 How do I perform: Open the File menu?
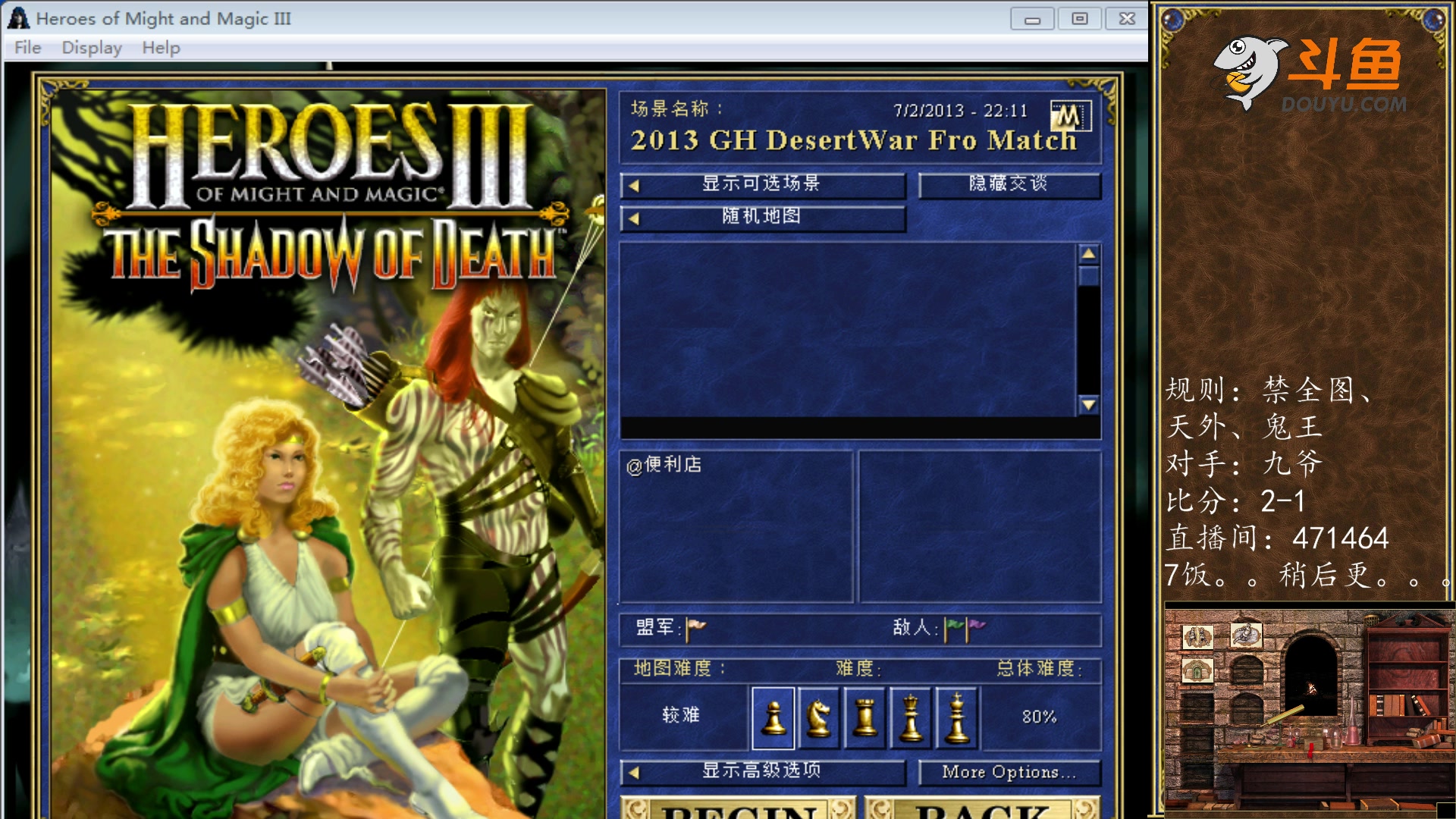[27, 48]
